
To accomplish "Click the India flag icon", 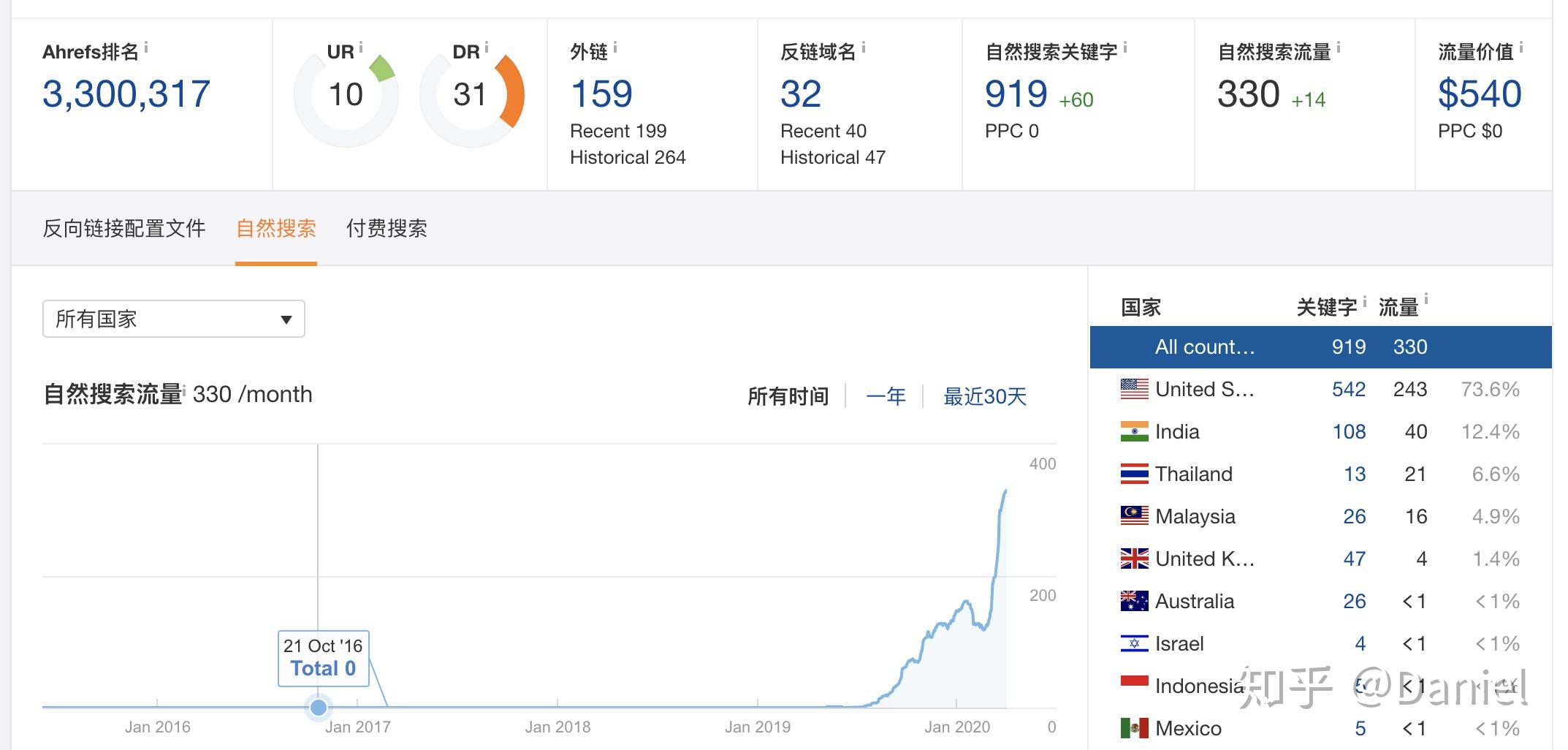I will [x=1133, y=431].
